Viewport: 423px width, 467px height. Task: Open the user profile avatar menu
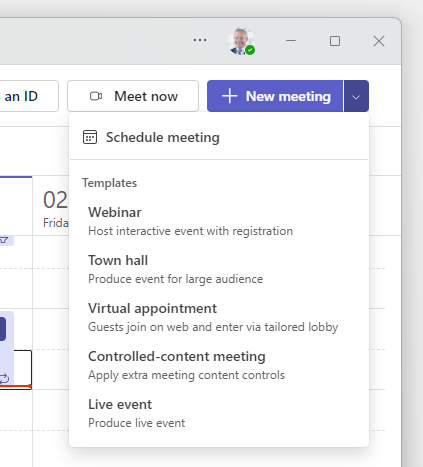click(x=241, y=41)
